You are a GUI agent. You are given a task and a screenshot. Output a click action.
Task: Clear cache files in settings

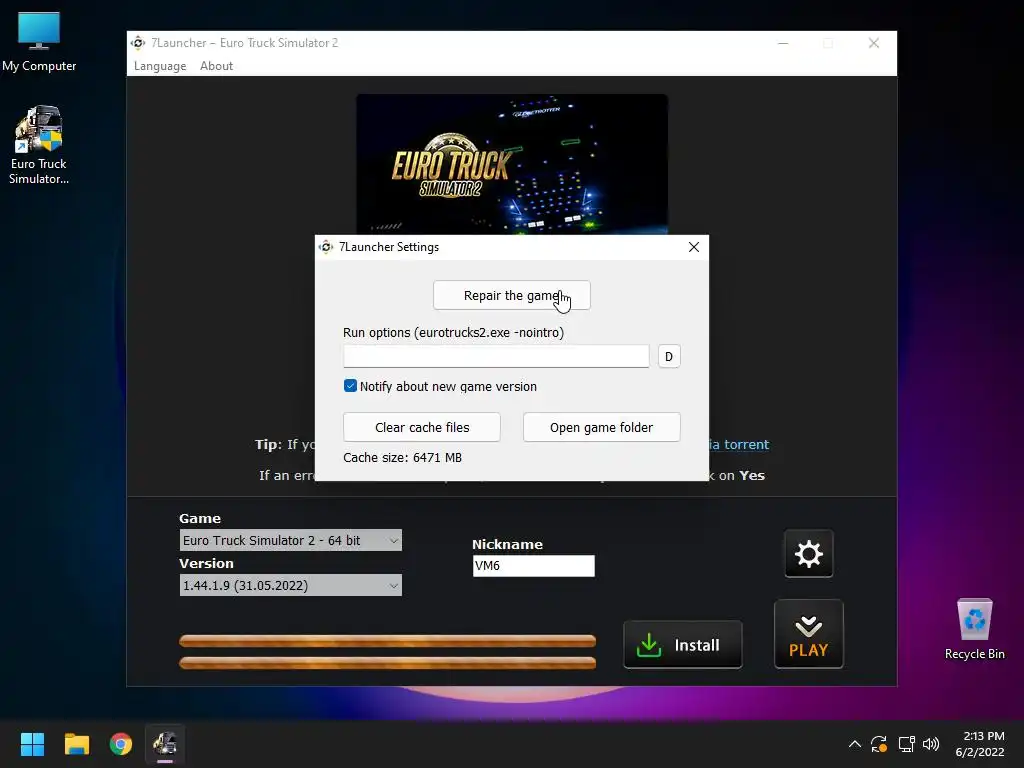(x=422, y=427)
